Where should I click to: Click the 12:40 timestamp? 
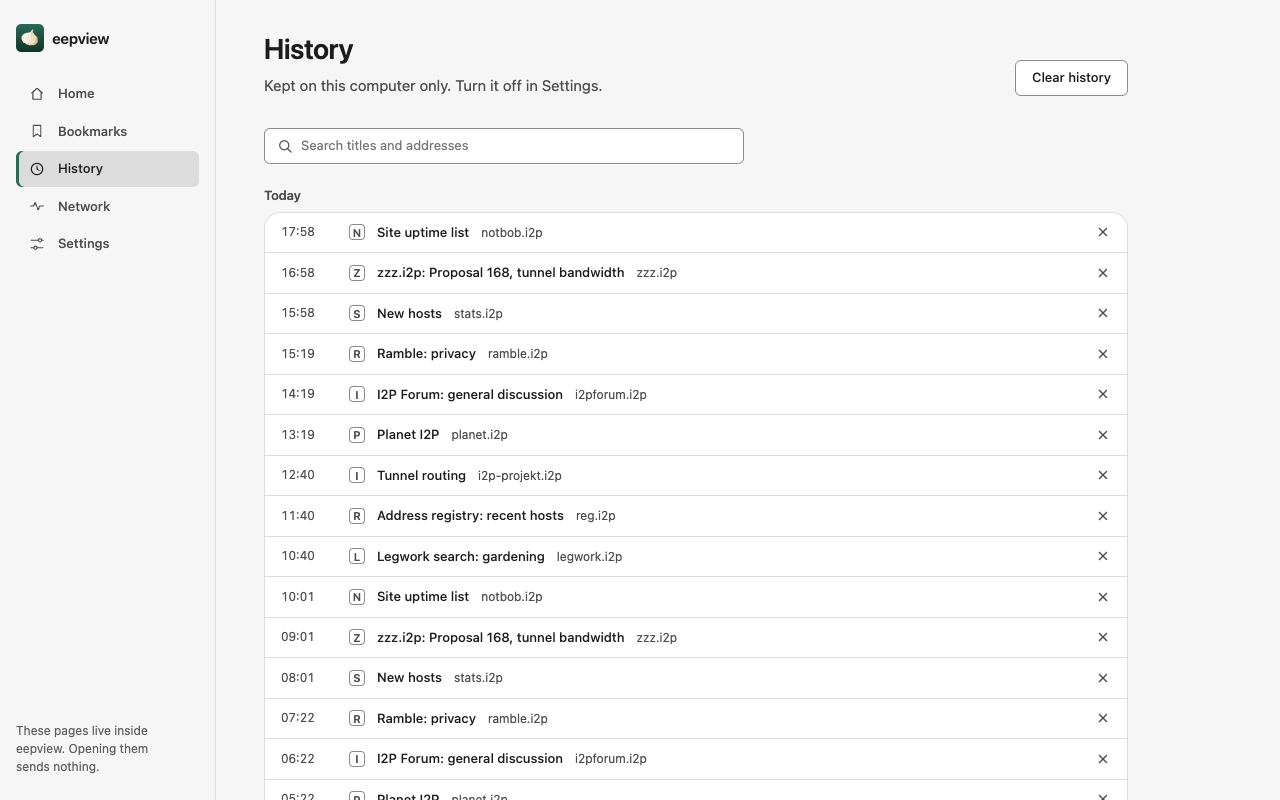tap(298, 475)
